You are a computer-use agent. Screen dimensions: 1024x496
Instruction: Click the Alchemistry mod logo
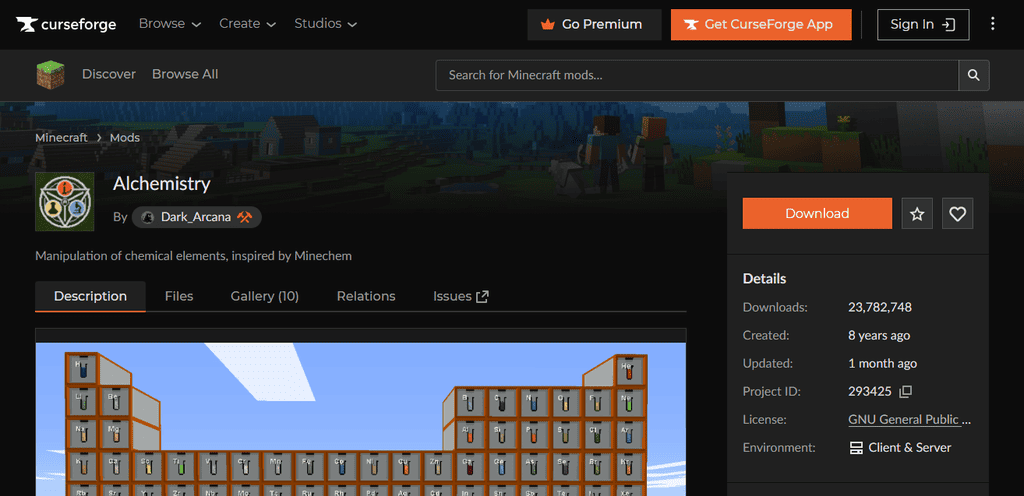tap(65, 202)
